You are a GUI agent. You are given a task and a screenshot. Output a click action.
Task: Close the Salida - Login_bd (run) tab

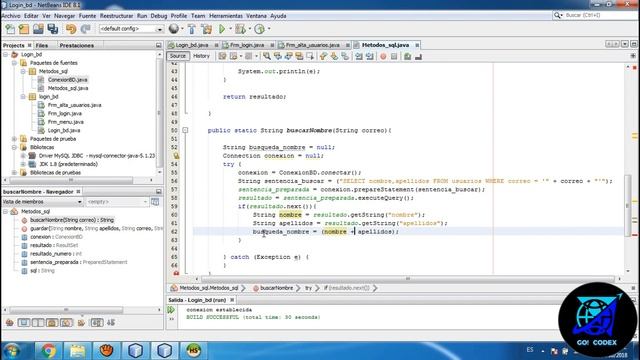(x=232, y=300)
